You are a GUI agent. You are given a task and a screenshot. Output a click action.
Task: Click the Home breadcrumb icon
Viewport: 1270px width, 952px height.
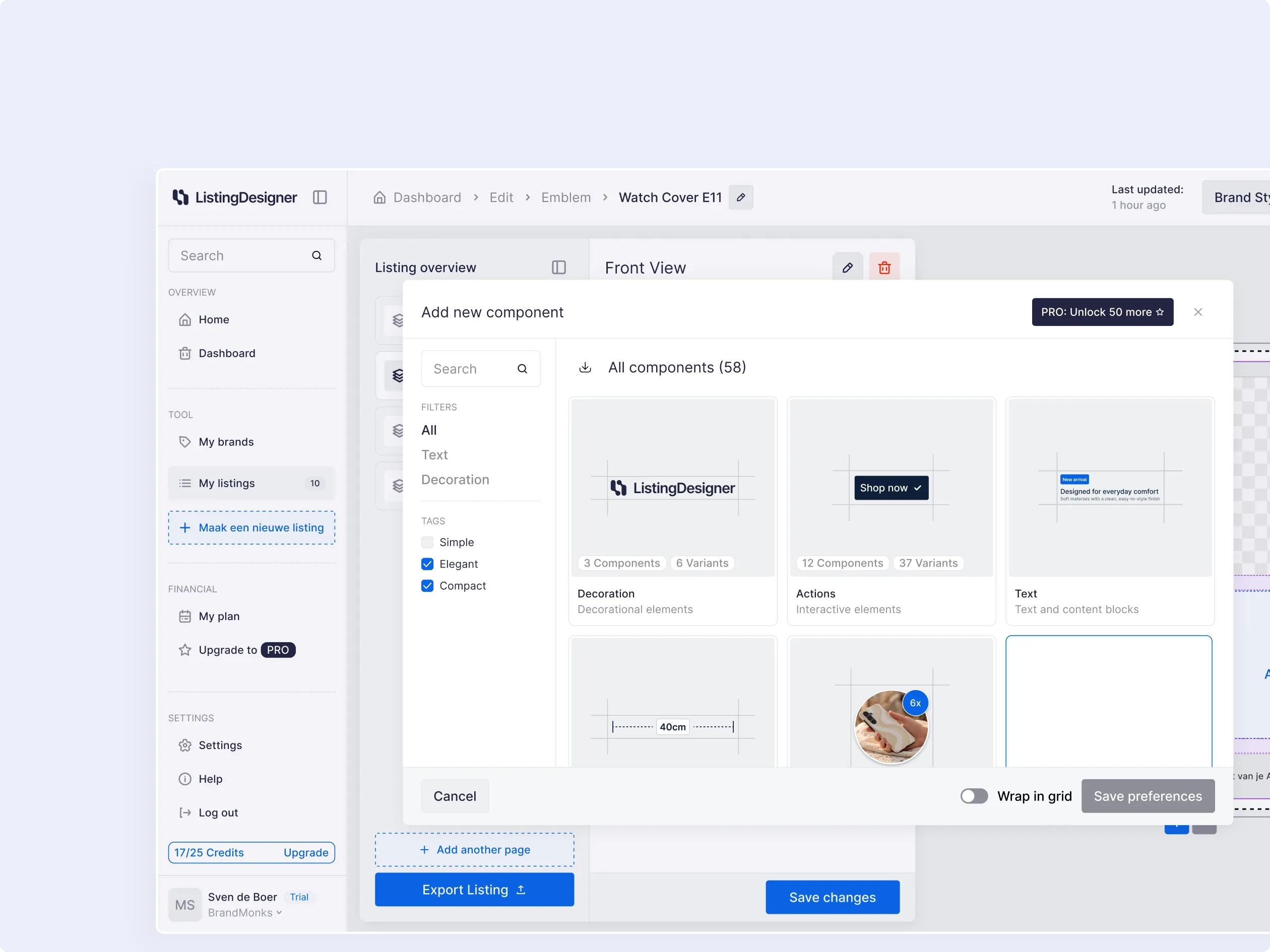(x=379, y=197)
